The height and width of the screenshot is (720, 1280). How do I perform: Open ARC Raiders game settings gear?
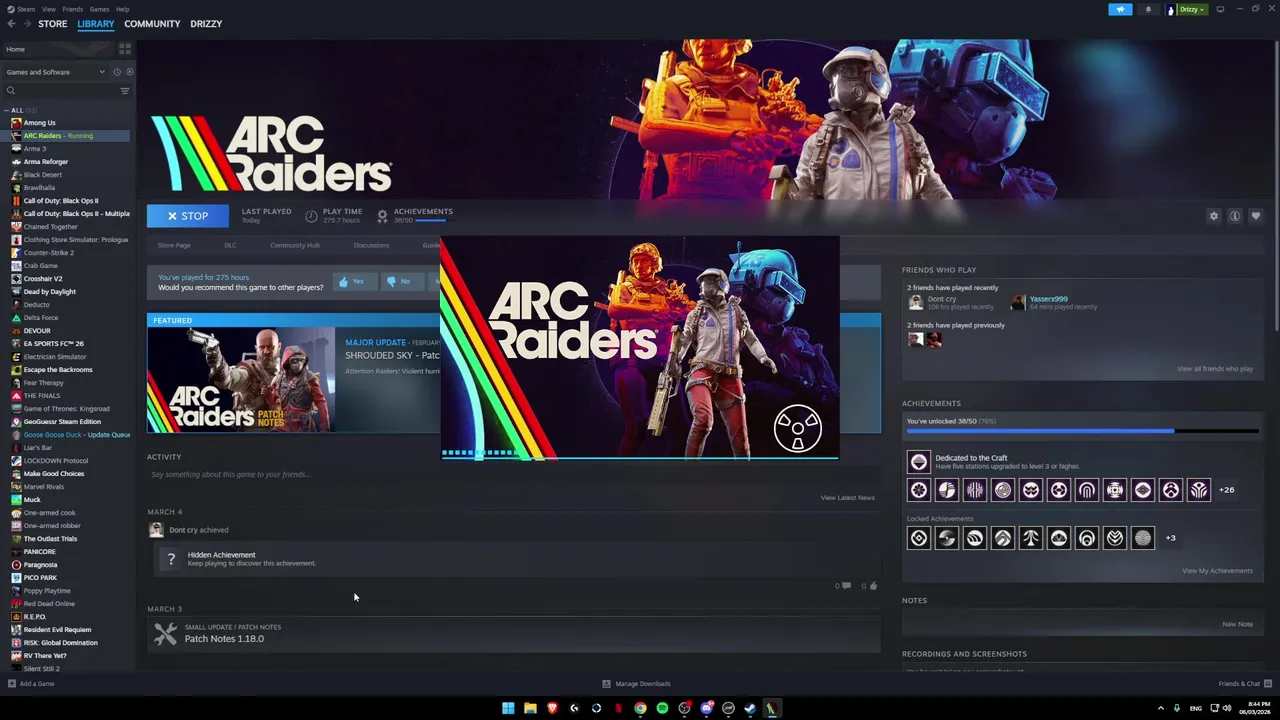point(1214,216)
